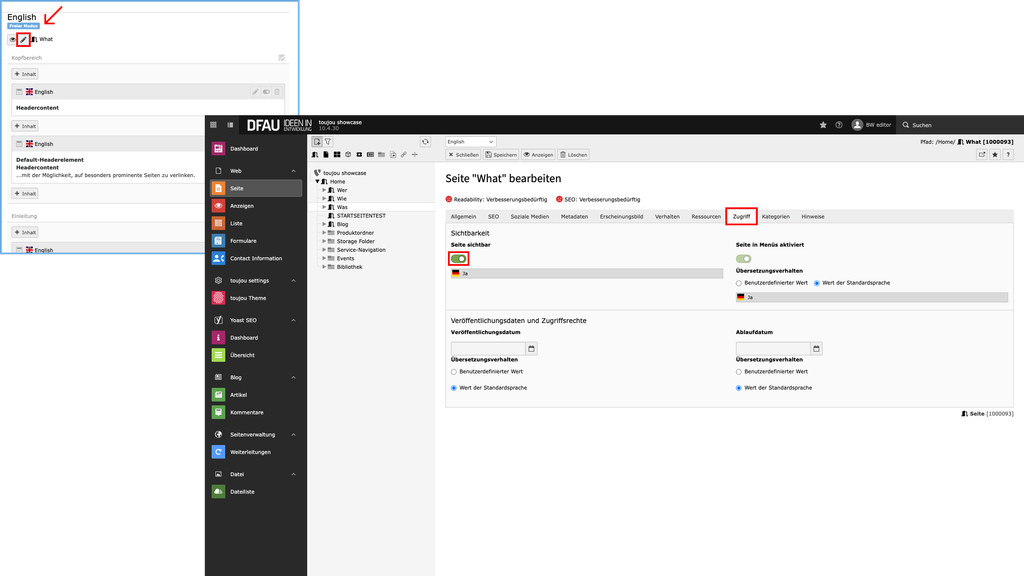Image resolution: width=1024 pixels, height=576 pixels.
Task: Click the Löschen button
Action: pyautogui.click(x=574, y=155)
